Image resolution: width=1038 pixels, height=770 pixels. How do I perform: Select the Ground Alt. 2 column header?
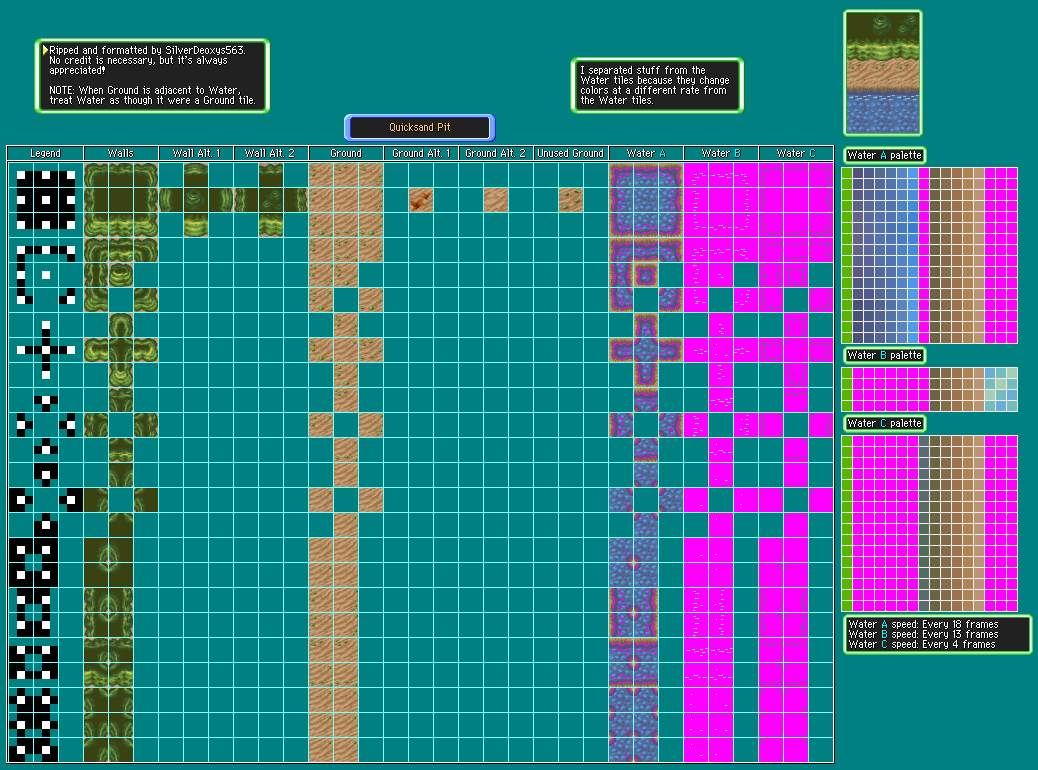pyautogui.click(x=496, y=153)
